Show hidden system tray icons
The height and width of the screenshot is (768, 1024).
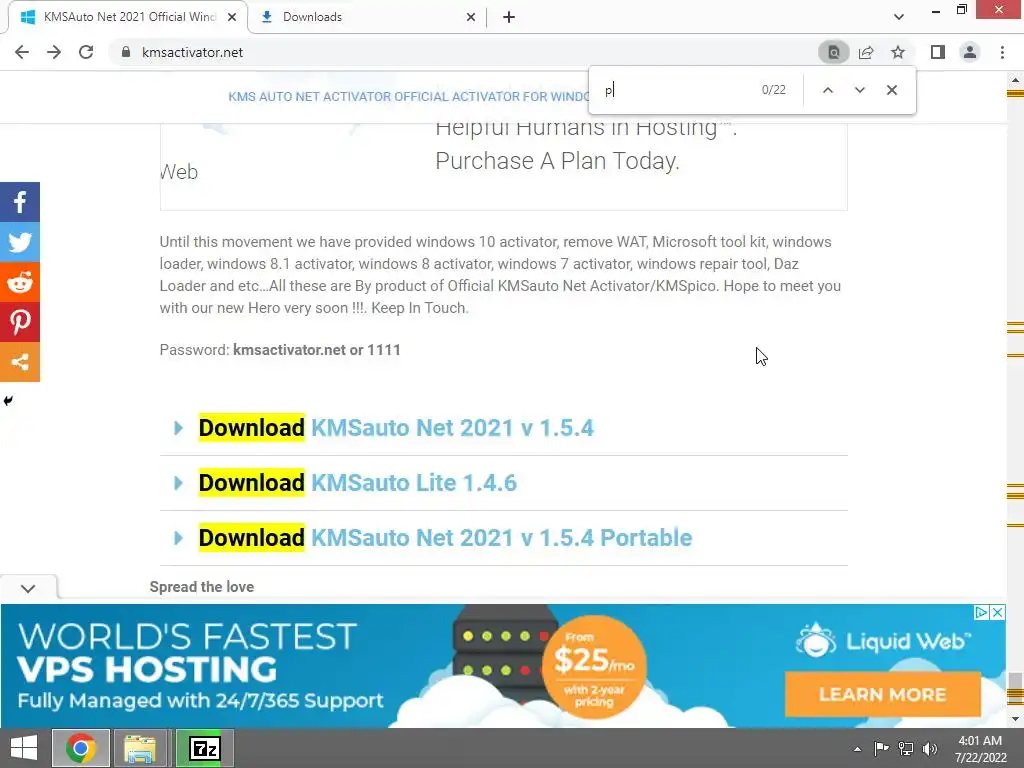click(x=857, y=749)
